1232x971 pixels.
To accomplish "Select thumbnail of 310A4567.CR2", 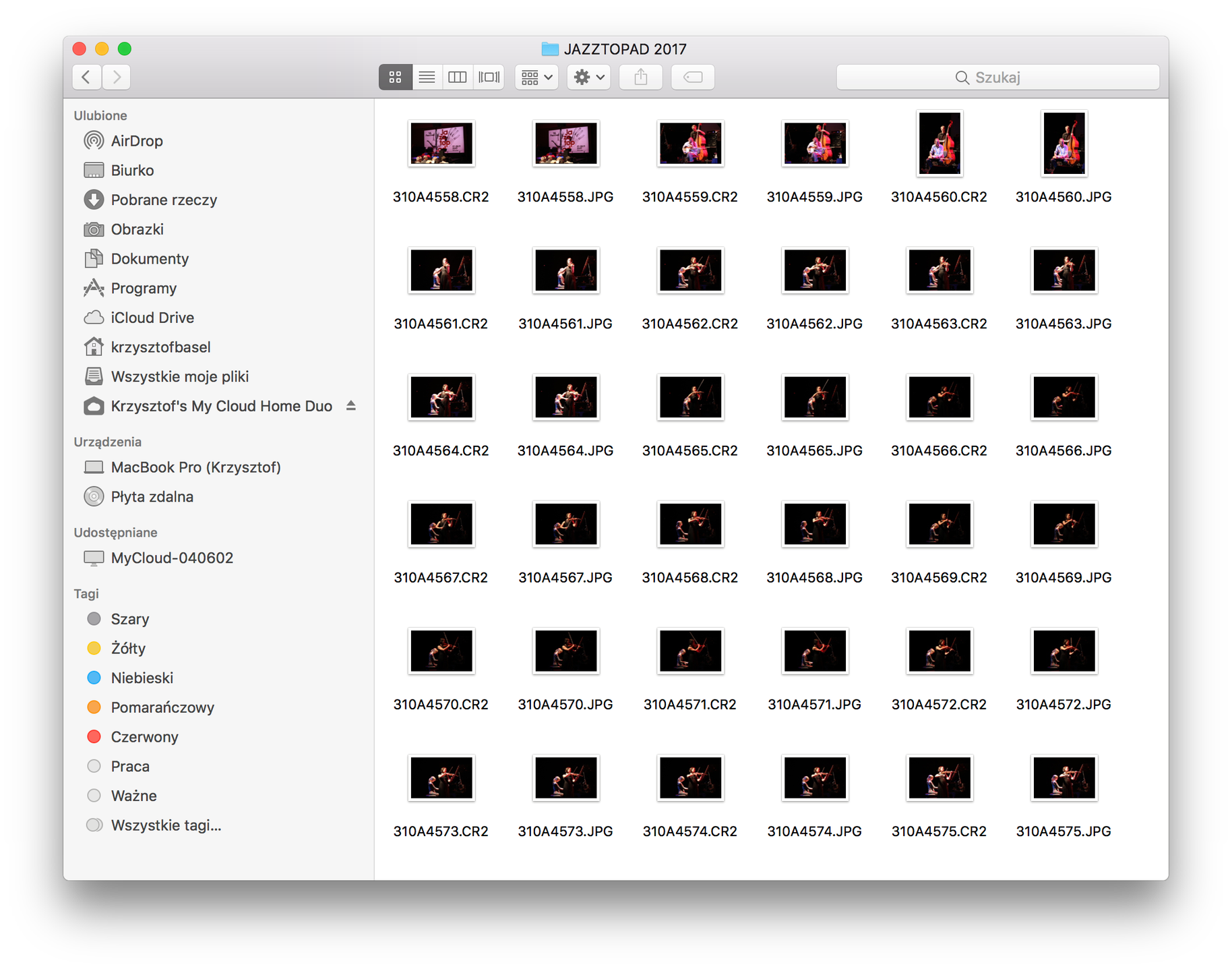I will pos(441,524).
